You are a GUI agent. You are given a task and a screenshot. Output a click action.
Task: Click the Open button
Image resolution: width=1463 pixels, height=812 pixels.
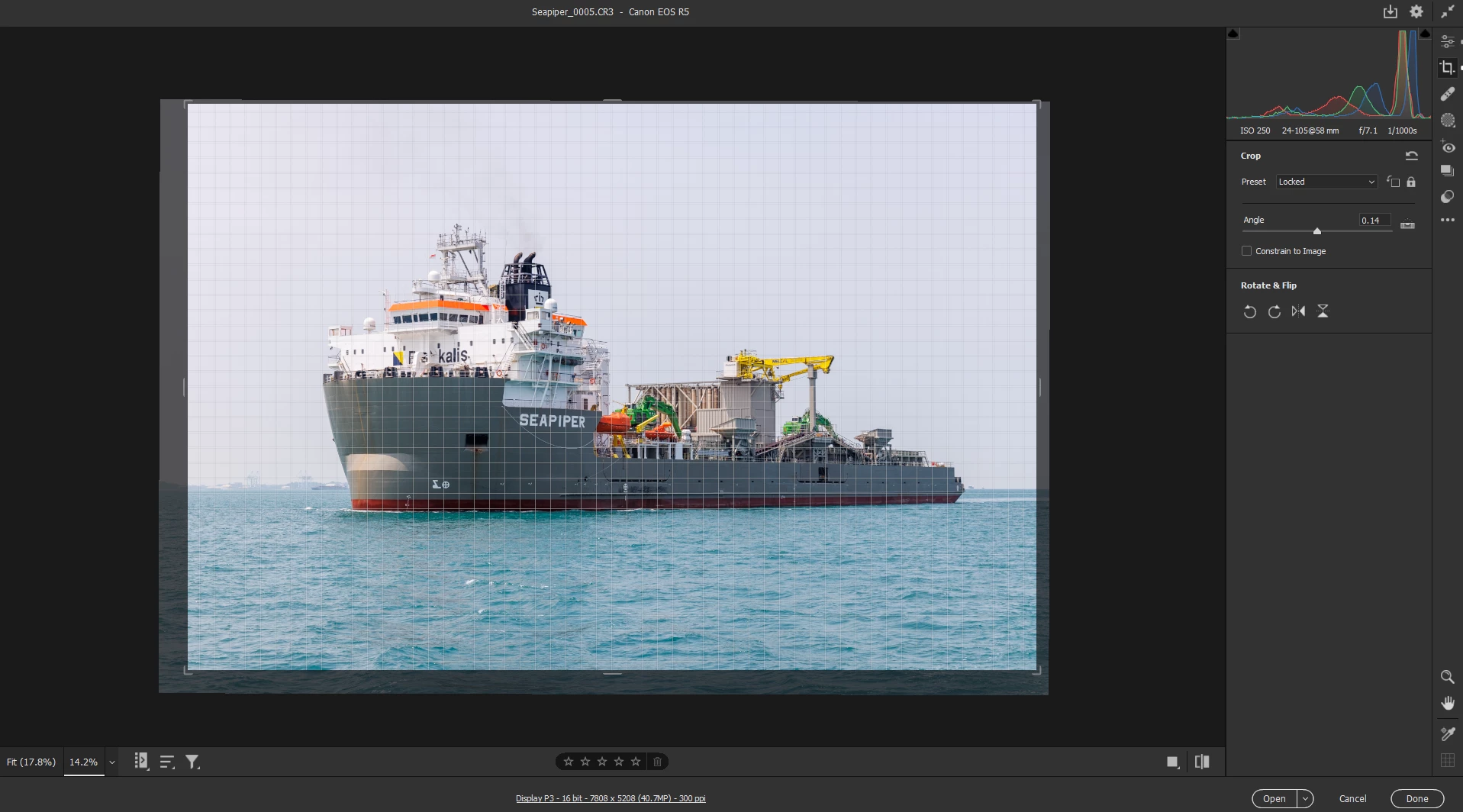pos(1274,799)
